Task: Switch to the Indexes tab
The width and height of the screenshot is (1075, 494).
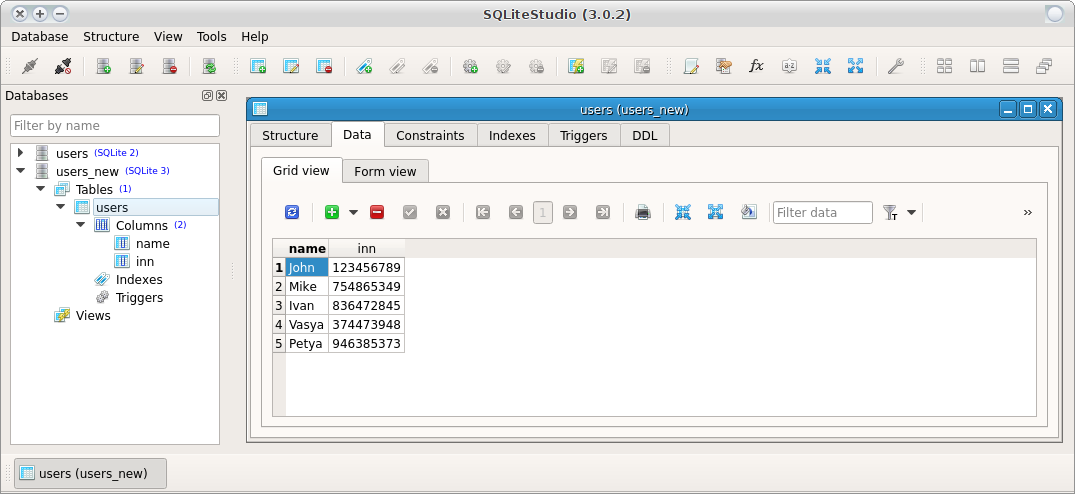Action: coord(512,135)
